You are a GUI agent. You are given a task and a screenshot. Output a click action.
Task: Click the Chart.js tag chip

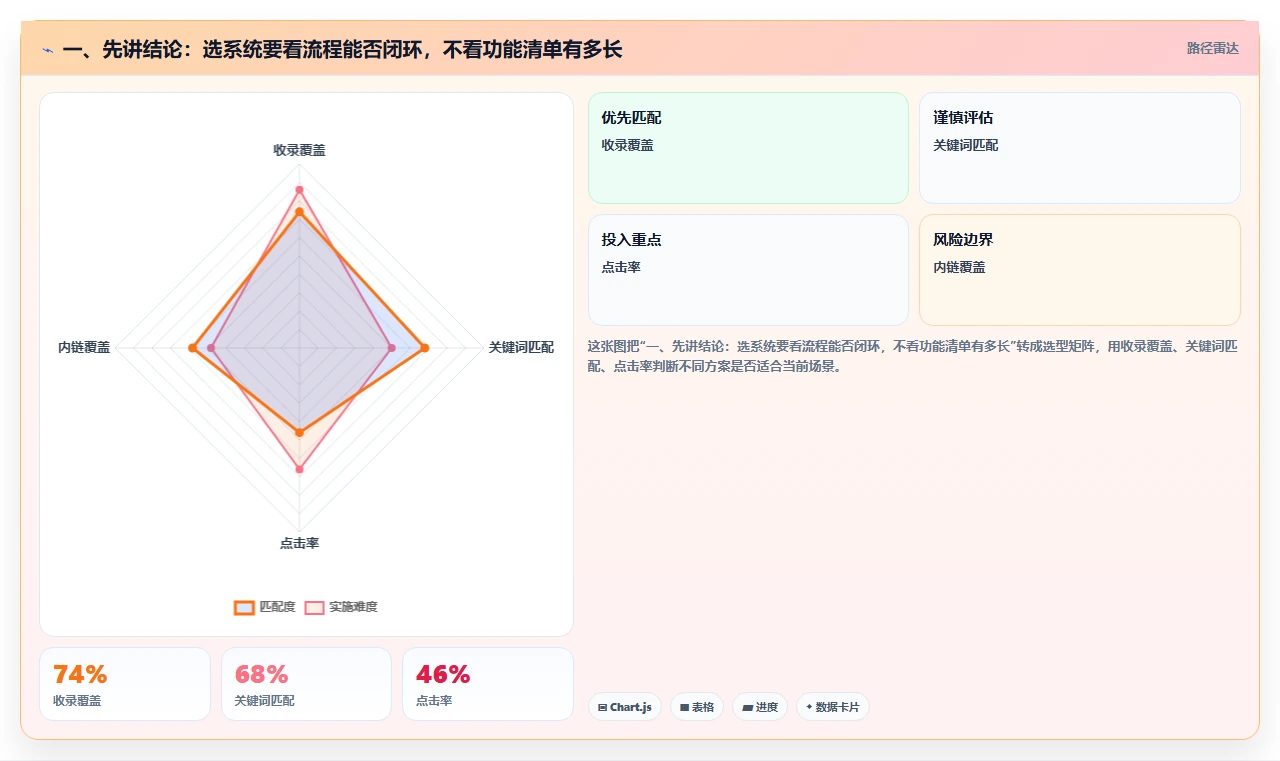(625, 707)
